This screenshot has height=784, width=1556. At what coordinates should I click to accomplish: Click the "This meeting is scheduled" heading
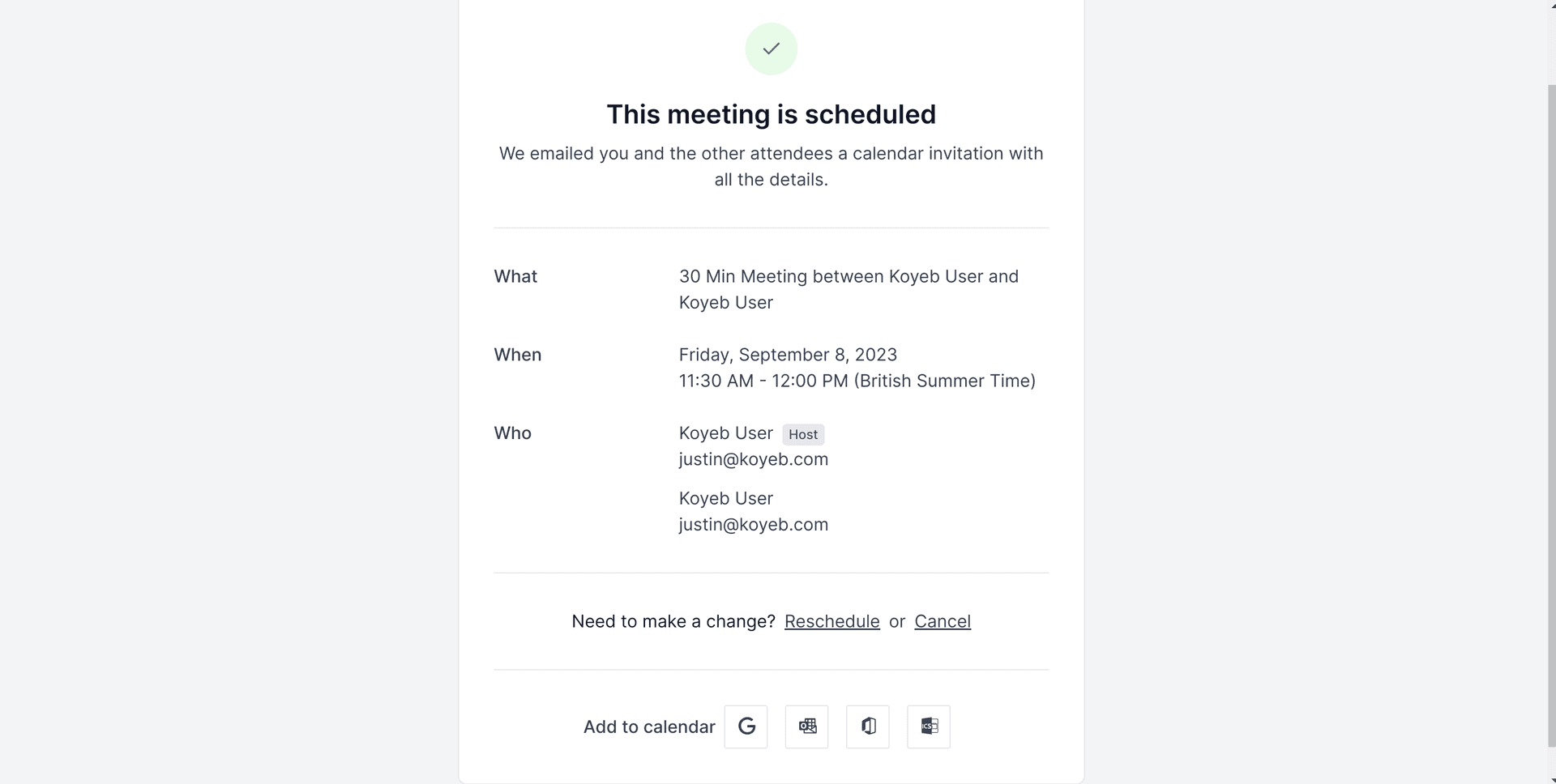771,114
